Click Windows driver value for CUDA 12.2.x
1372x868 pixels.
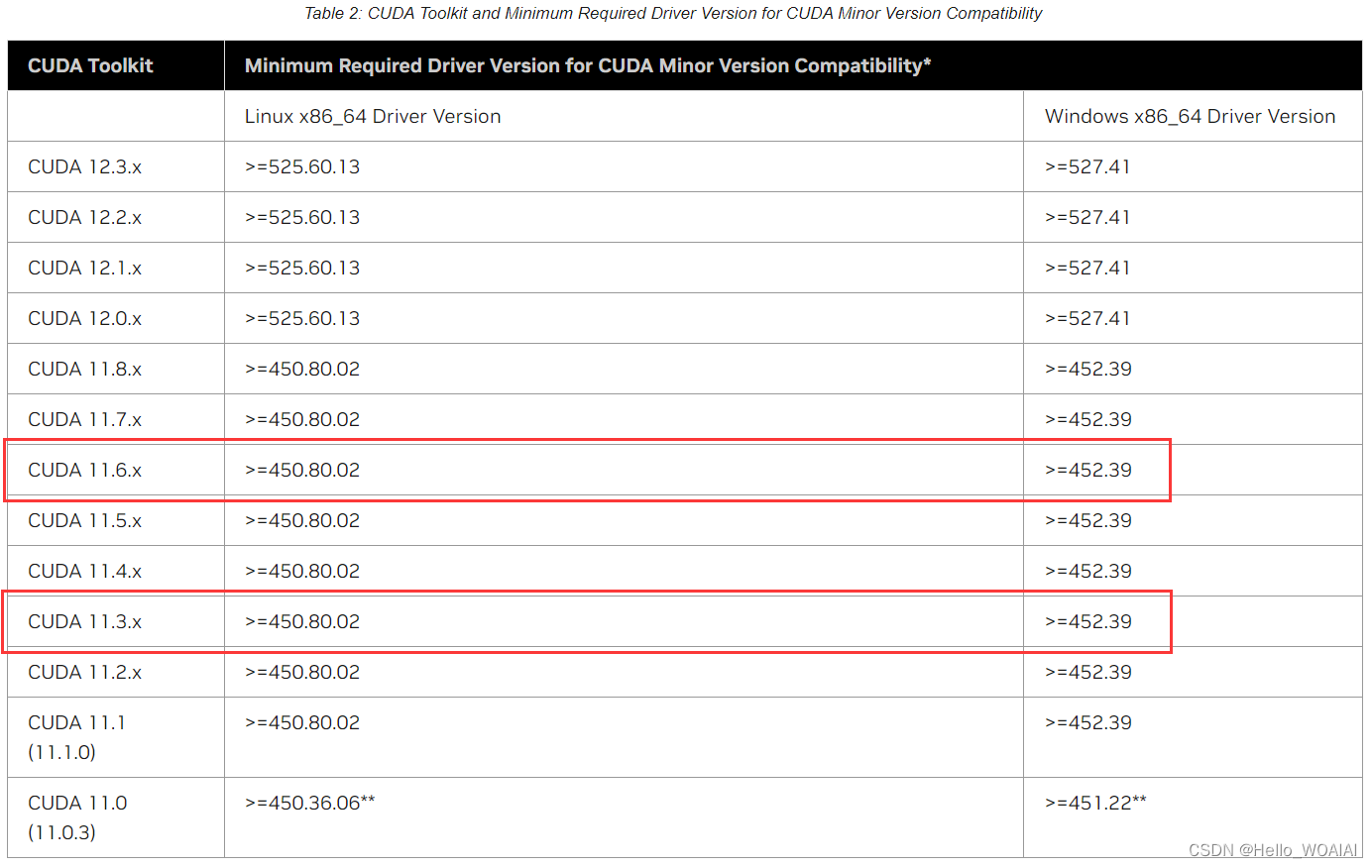pyautogui.click(x=1087, y=218)
